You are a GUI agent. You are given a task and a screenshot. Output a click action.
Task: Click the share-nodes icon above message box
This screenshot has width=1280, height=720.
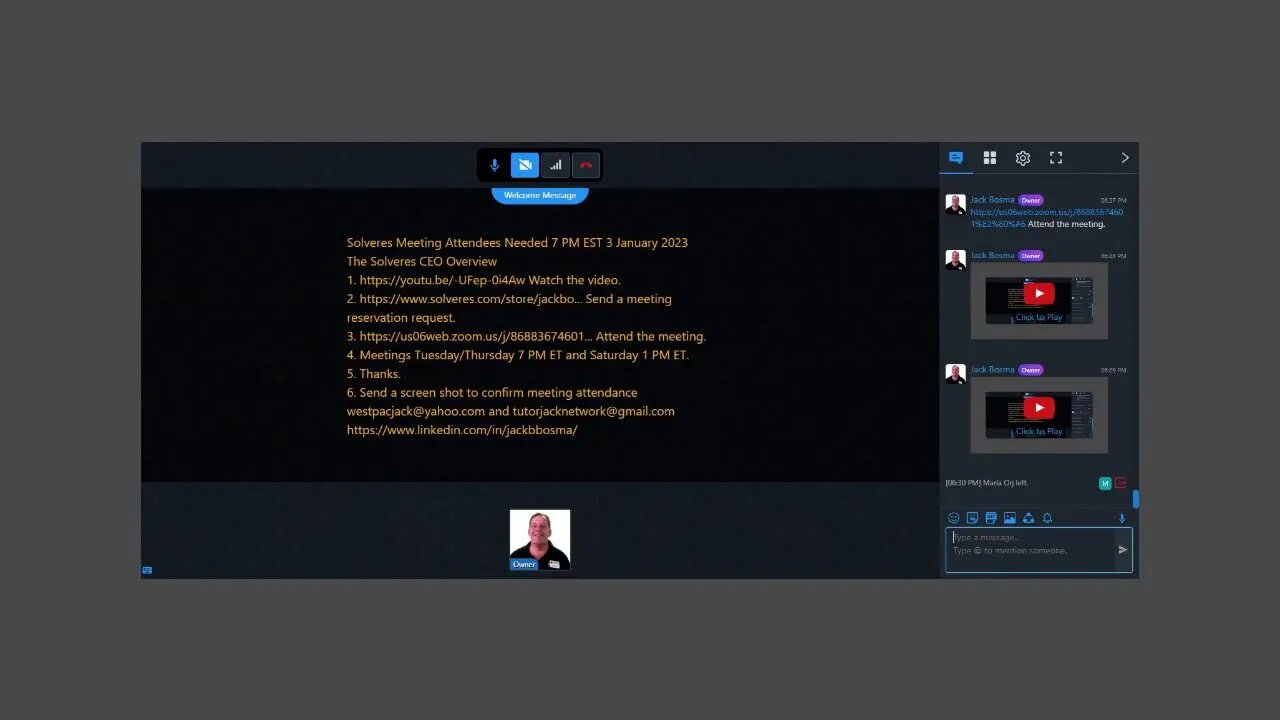[1028, 518]
